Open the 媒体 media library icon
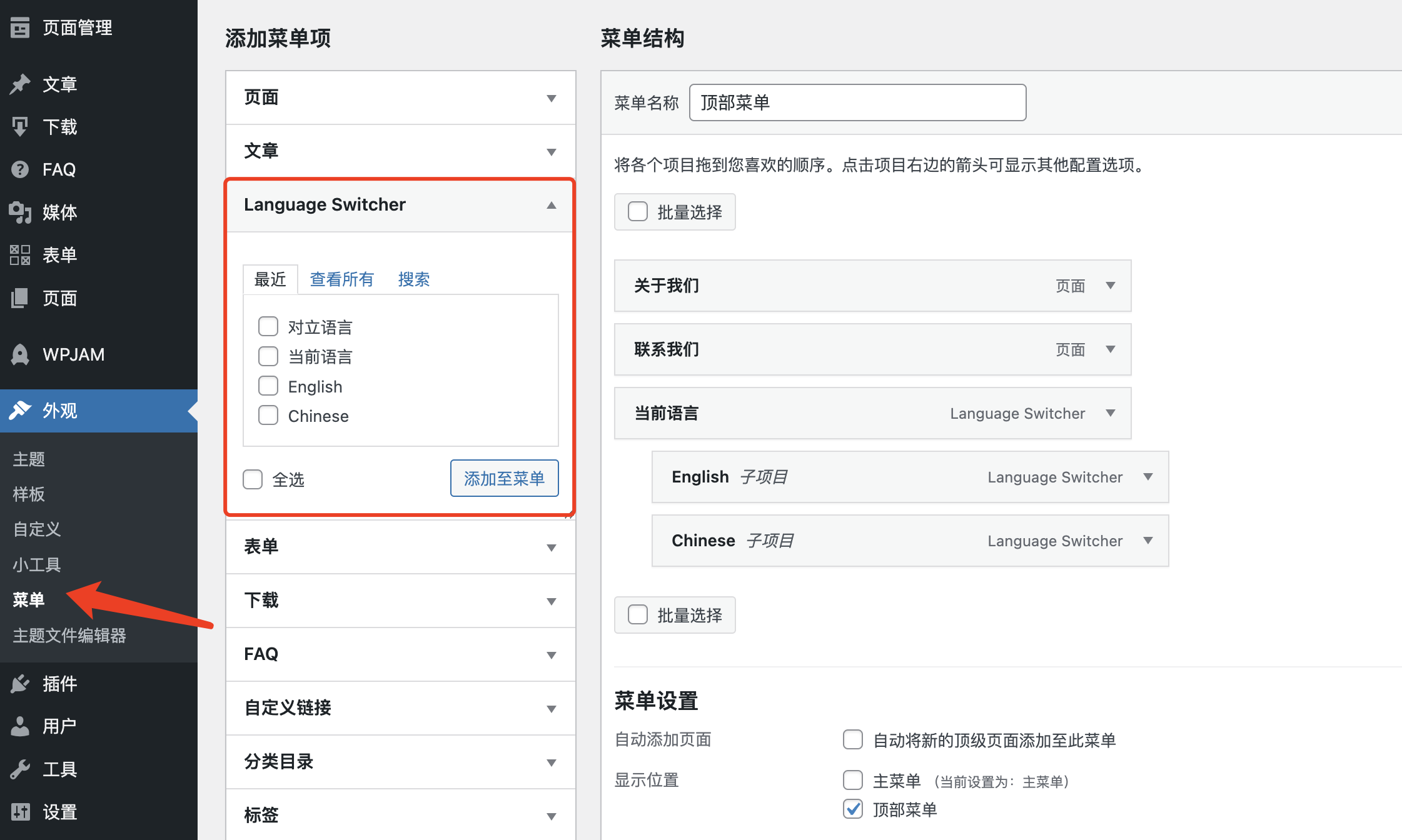 click(x=20, y=212)
